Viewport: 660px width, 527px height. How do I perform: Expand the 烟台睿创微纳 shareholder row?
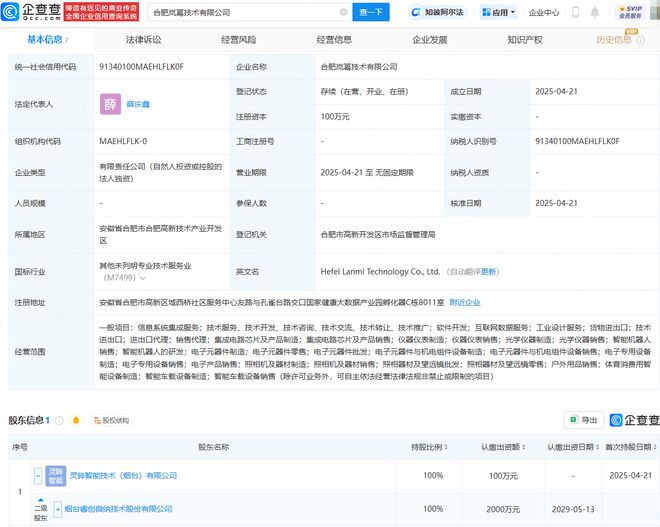coord(58,509)
